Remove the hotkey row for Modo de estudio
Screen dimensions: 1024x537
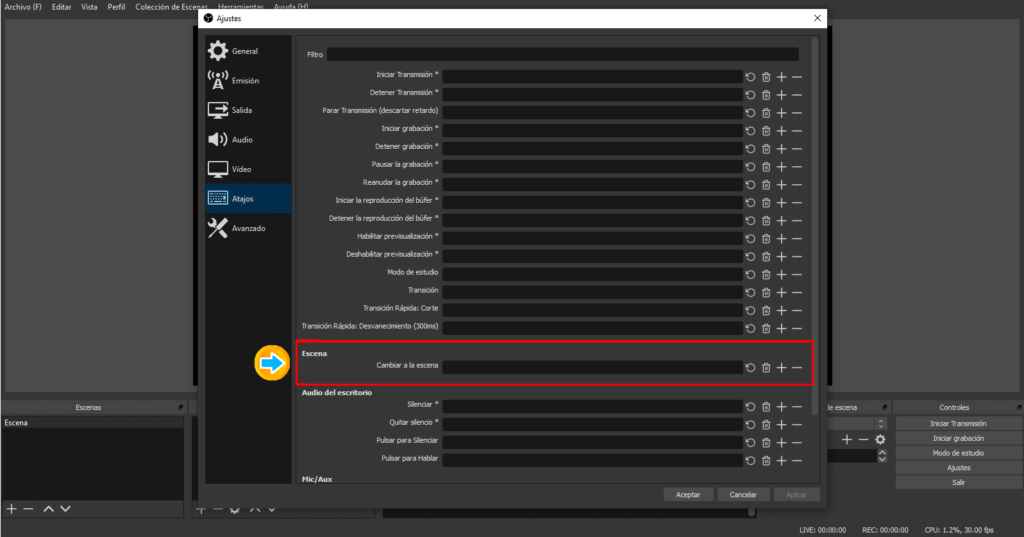[x=797, y=273]
